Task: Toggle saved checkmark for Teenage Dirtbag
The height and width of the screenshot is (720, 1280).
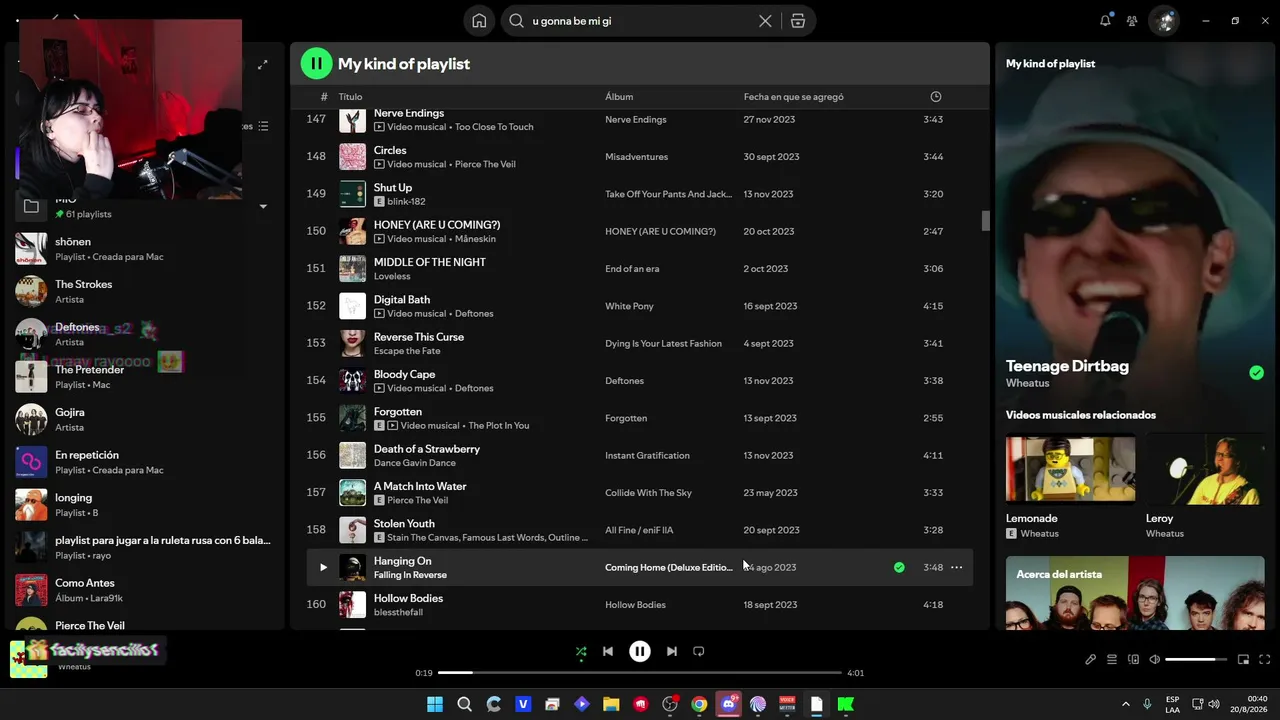Action: coord(1256,373)
